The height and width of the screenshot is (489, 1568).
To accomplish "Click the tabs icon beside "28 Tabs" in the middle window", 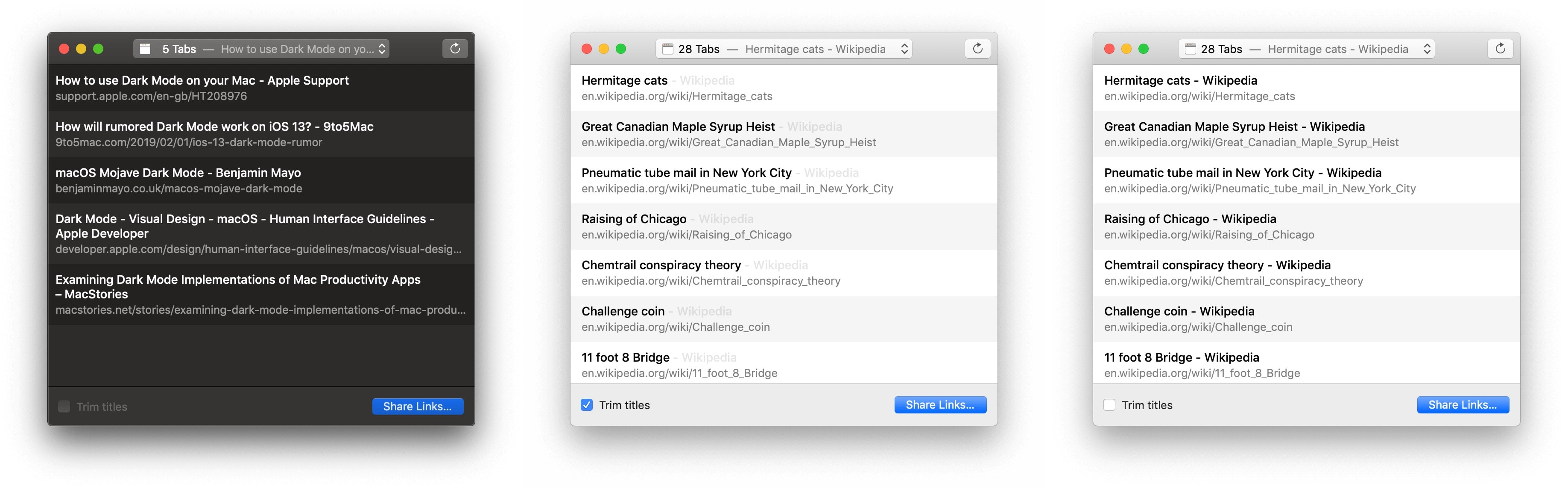I will tap(667, 49).
